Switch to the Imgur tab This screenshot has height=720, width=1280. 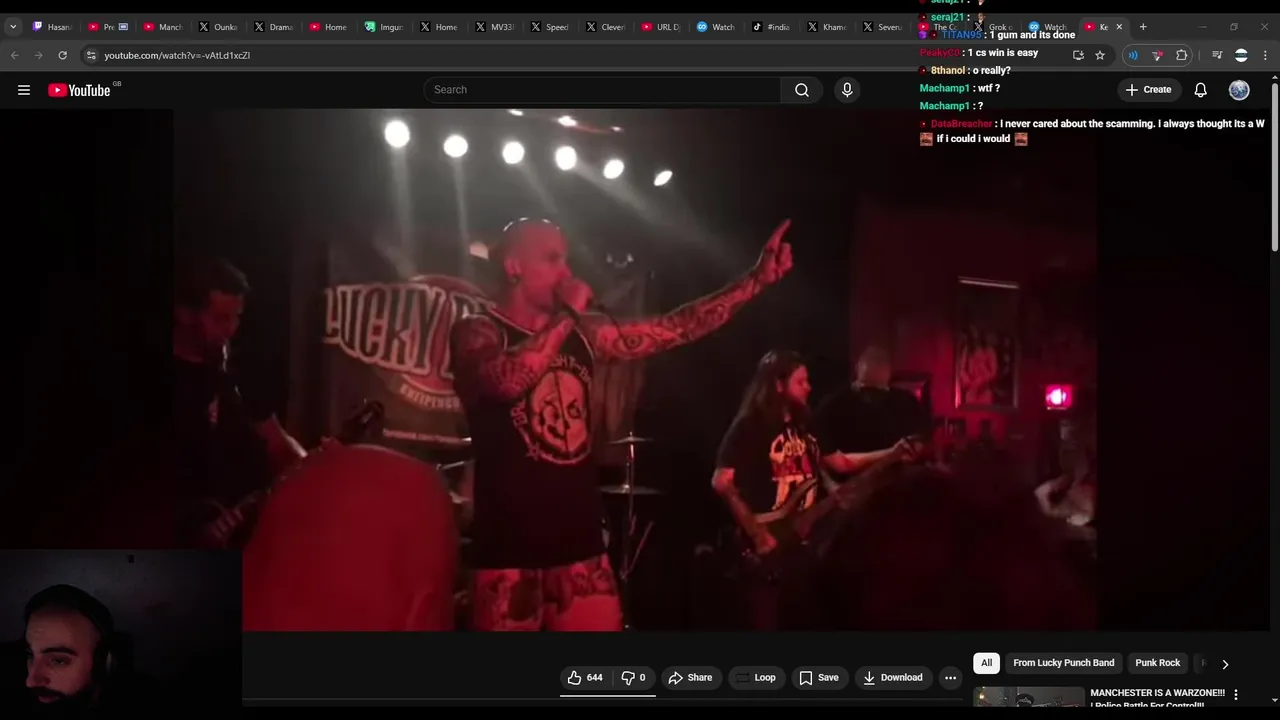coord(384,27)
